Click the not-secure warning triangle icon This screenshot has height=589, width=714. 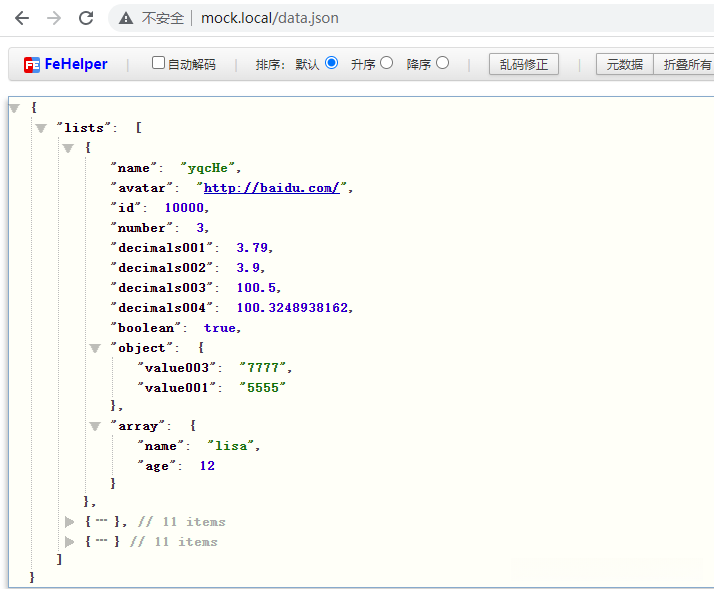coord(126,18)
